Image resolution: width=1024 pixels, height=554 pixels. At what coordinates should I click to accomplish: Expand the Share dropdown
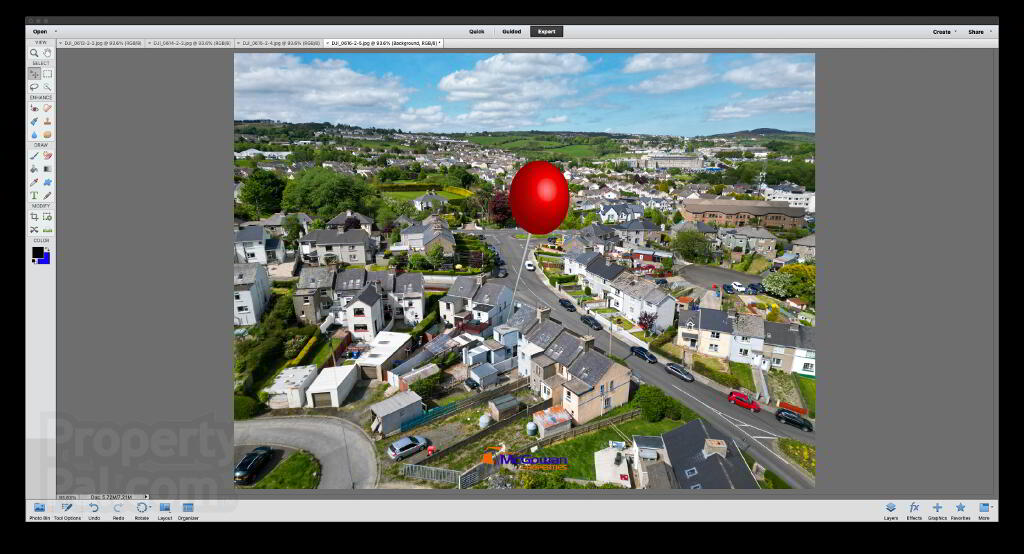pyautogui.click(x=979, y=31)
